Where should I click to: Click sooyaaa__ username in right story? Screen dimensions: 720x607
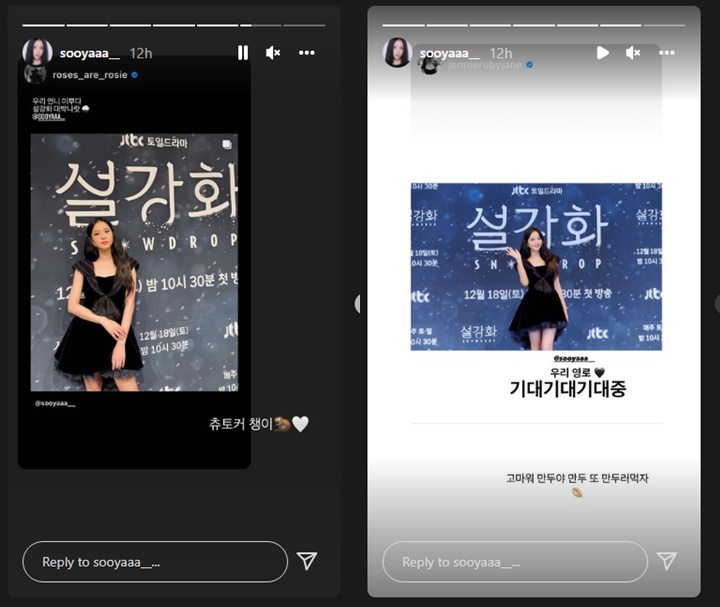pos(450,53)
